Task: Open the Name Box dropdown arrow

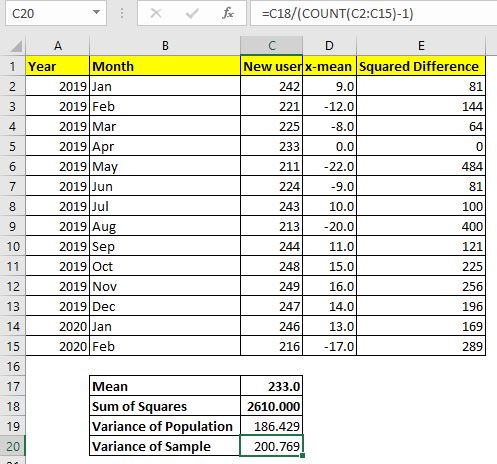Action: [96, 13]
